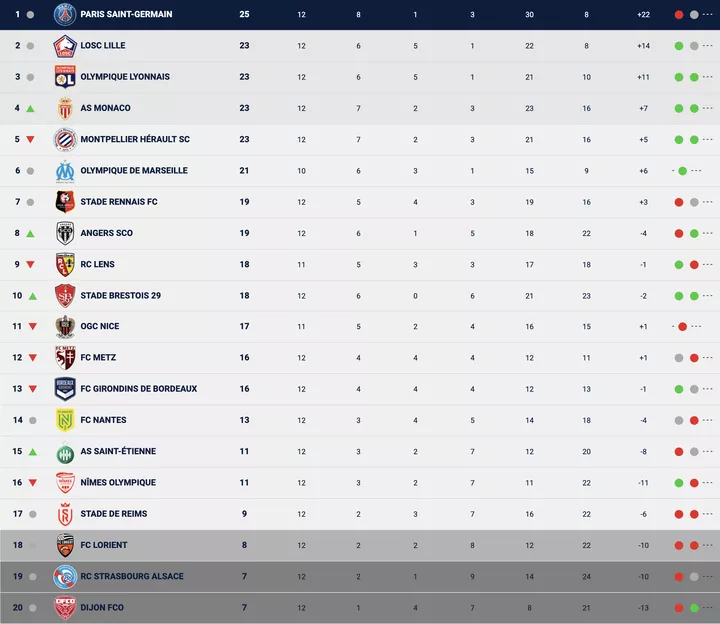Click the red down arrow beside OGC Nice
This screenshot has height=624, width=720.
pyautogui.click(x=31, y=327)
